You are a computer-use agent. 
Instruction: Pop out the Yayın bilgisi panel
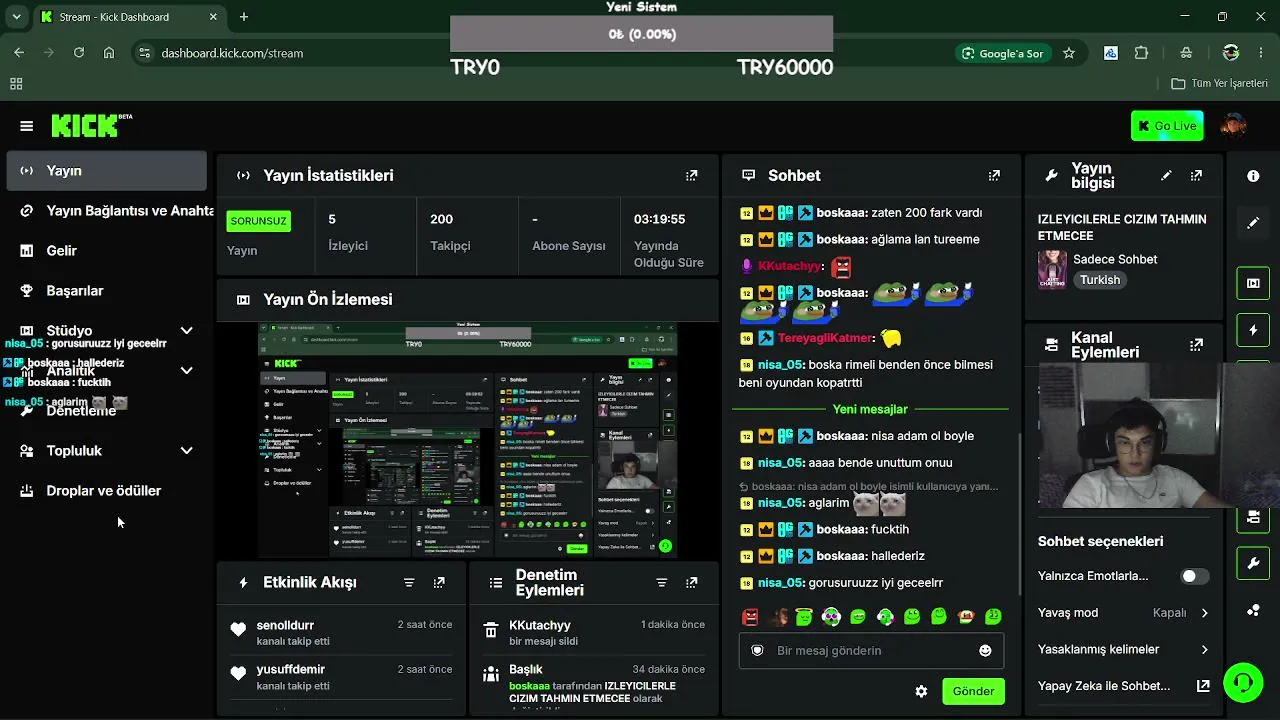(x=1196, y=175)
